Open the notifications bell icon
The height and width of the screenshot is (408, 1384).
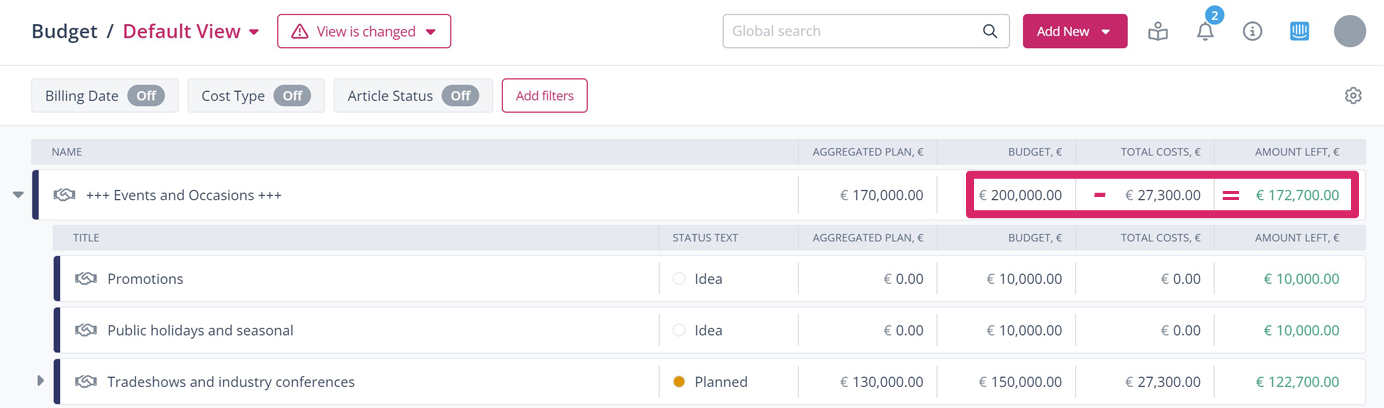(1205, 32)
